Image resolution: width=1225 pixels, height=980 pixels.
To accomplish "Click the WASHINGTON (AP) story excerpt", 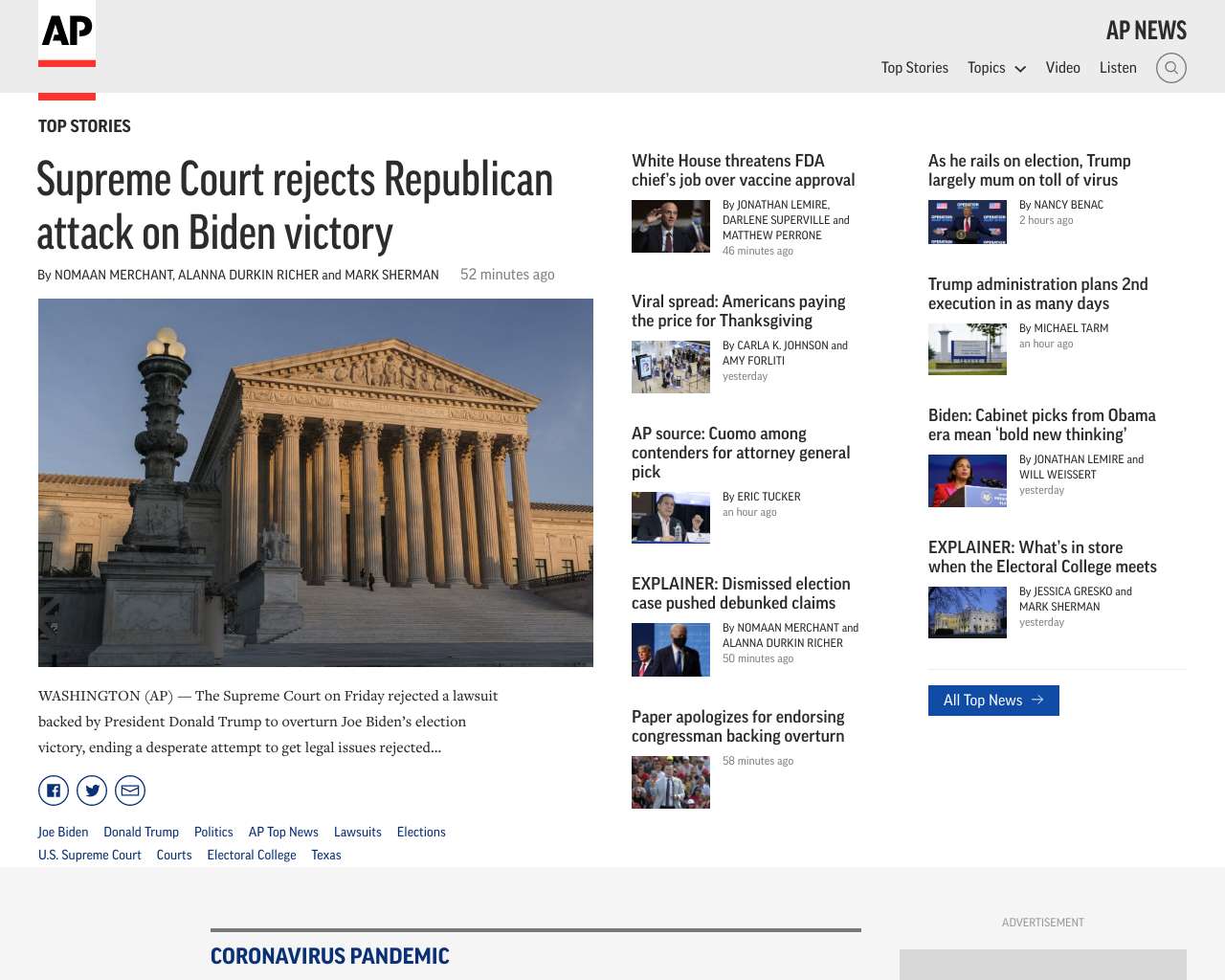I will pyautogui.click(x=268, y=722).
